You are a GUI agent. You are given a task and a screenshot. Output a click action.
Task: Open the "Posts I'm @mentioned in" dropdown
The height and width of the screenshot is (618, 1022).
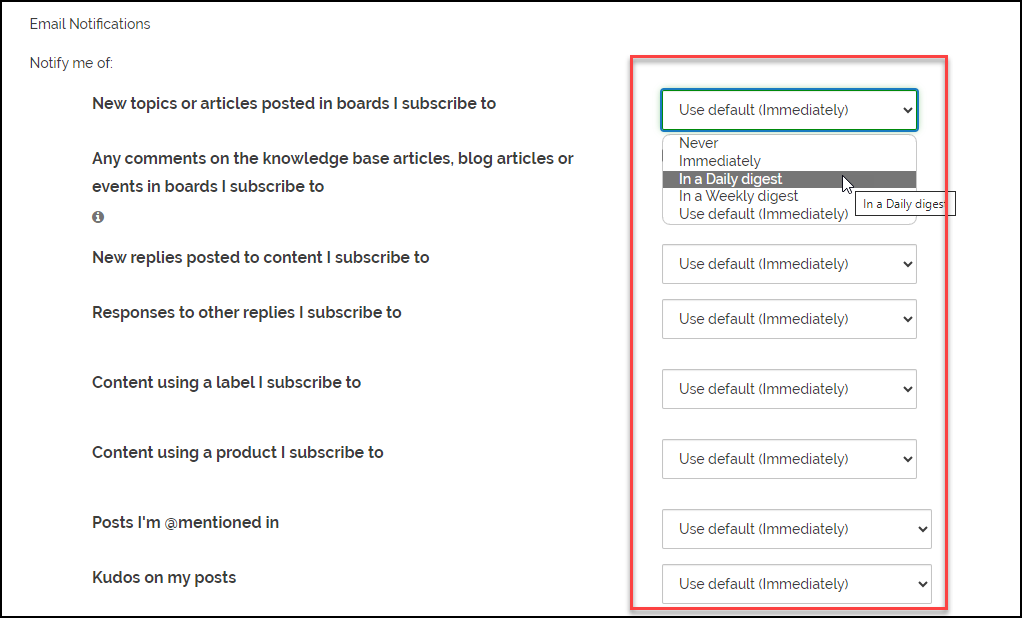pos(796,528)
